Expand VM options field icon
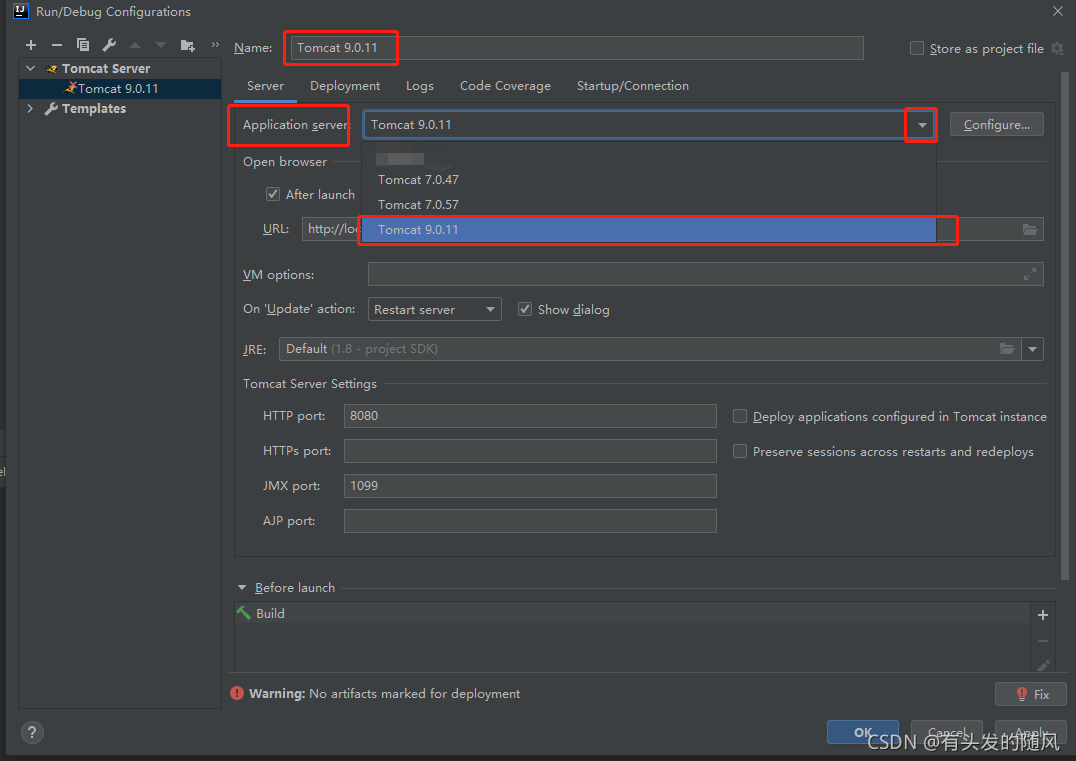This screenshot has height=761, width=1076. tap(1030, 274)
